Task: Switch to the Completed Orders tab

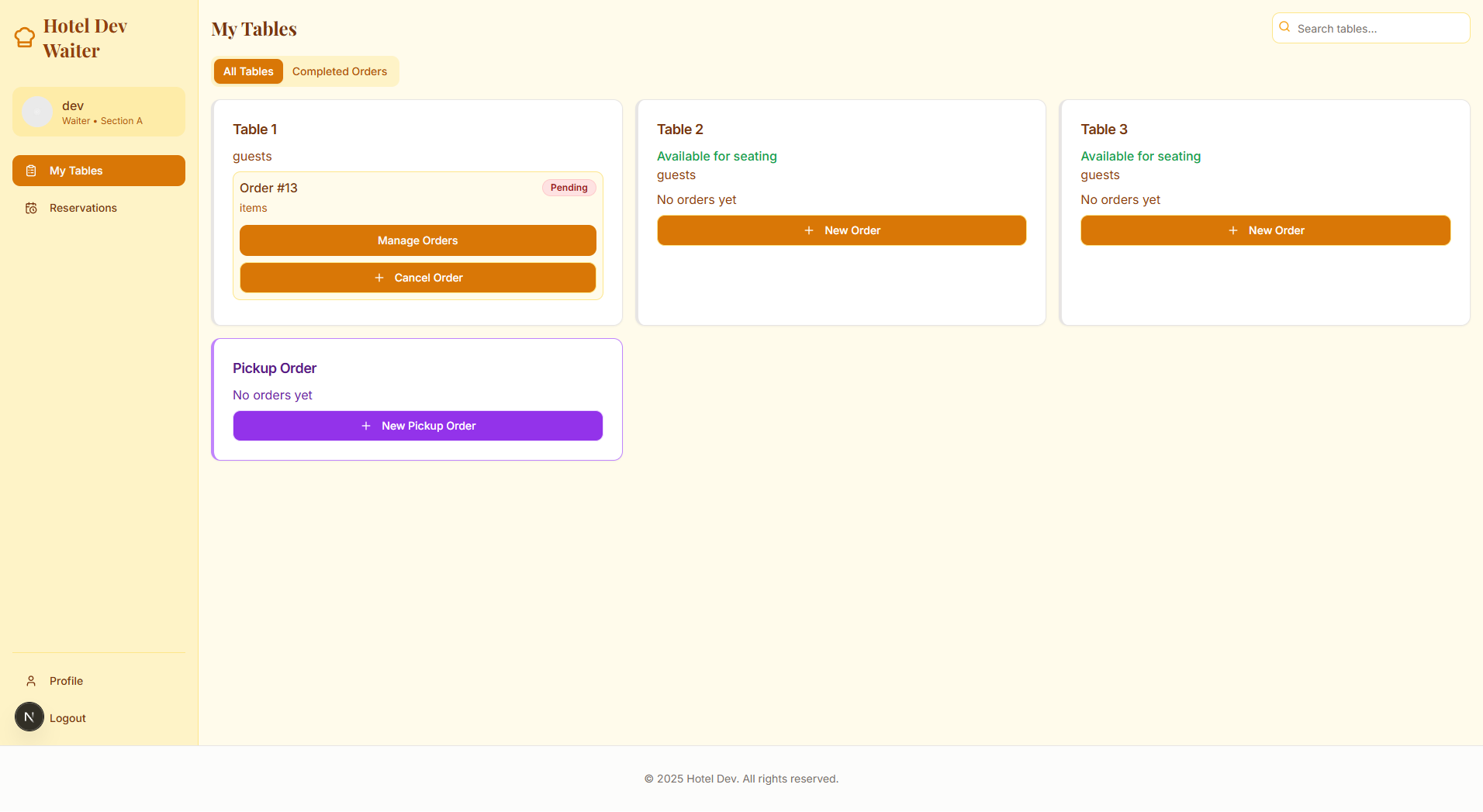Action: click(340, 71)
